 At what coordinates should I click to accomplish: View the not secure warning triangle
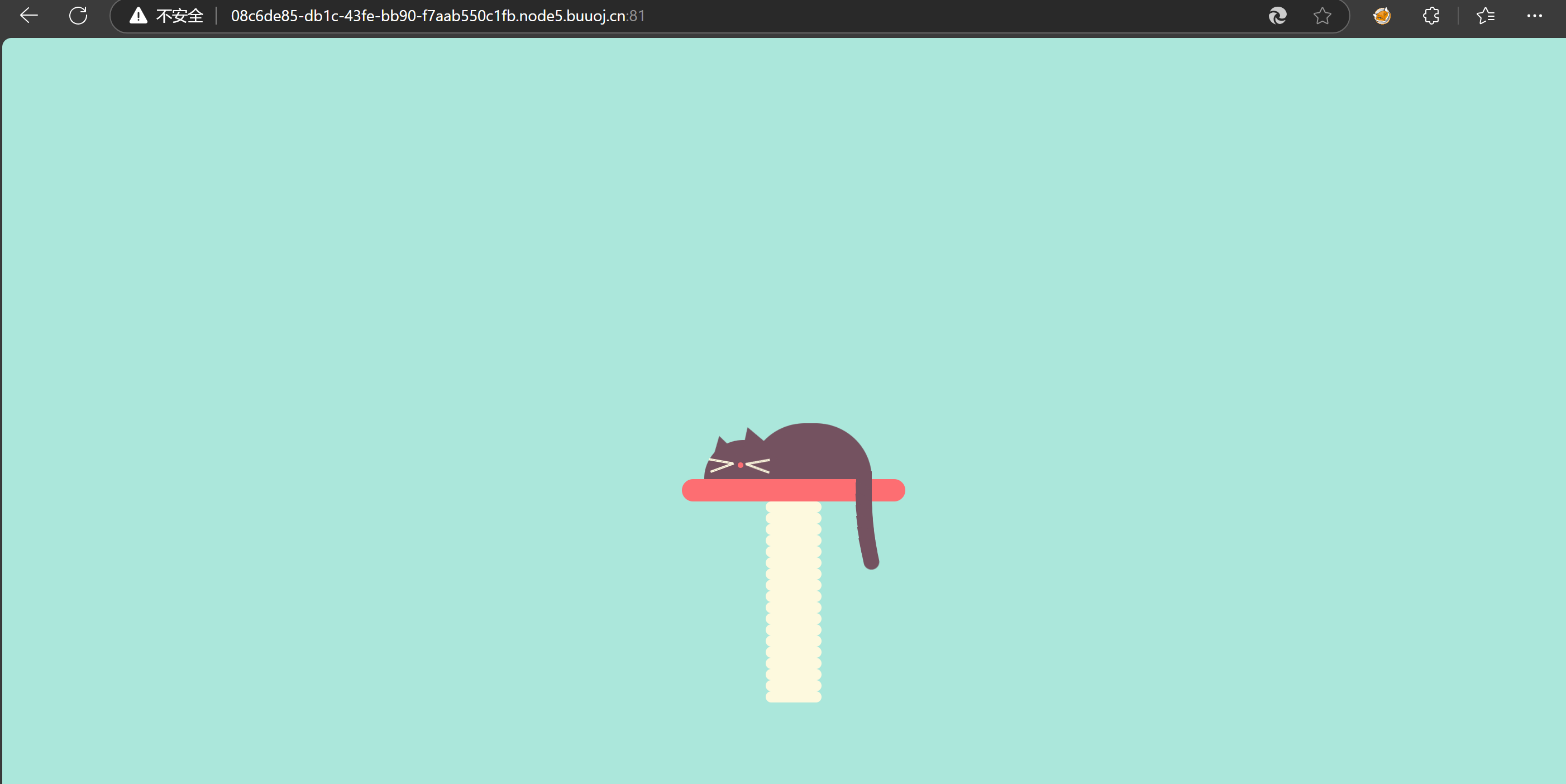point(139,16)
